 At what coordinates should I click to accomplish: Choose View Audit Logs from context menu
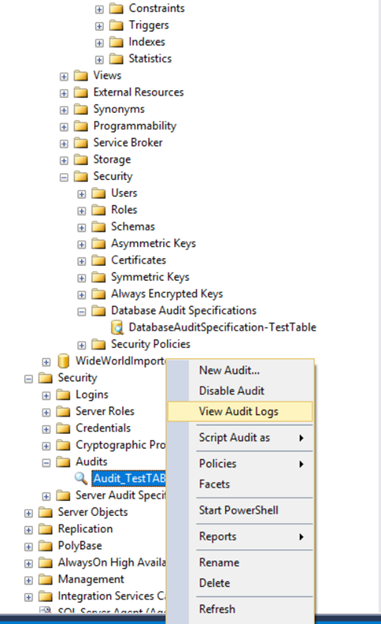240,411
